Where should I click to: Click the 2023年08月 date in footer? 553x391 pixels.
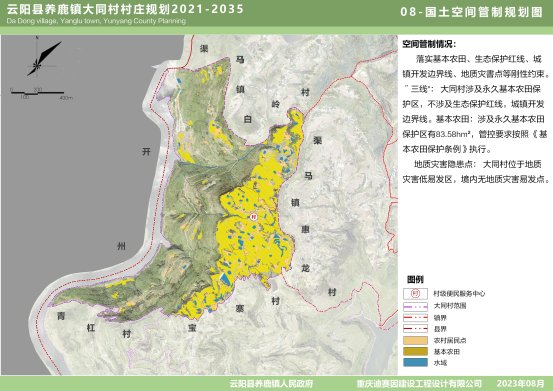click(521, 383)
